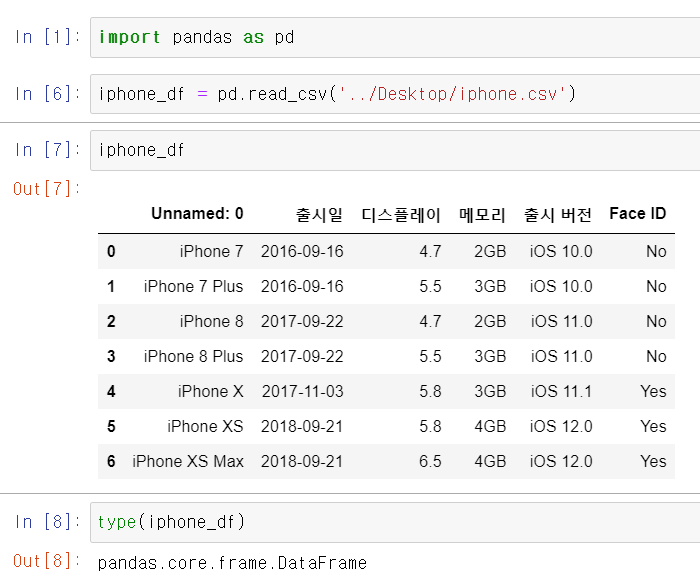Image resolution: width=700 pixels, height=580 pixels.
Task: Click the '출시일' column header
Action: pyautogui.click(x=319, y=214)
